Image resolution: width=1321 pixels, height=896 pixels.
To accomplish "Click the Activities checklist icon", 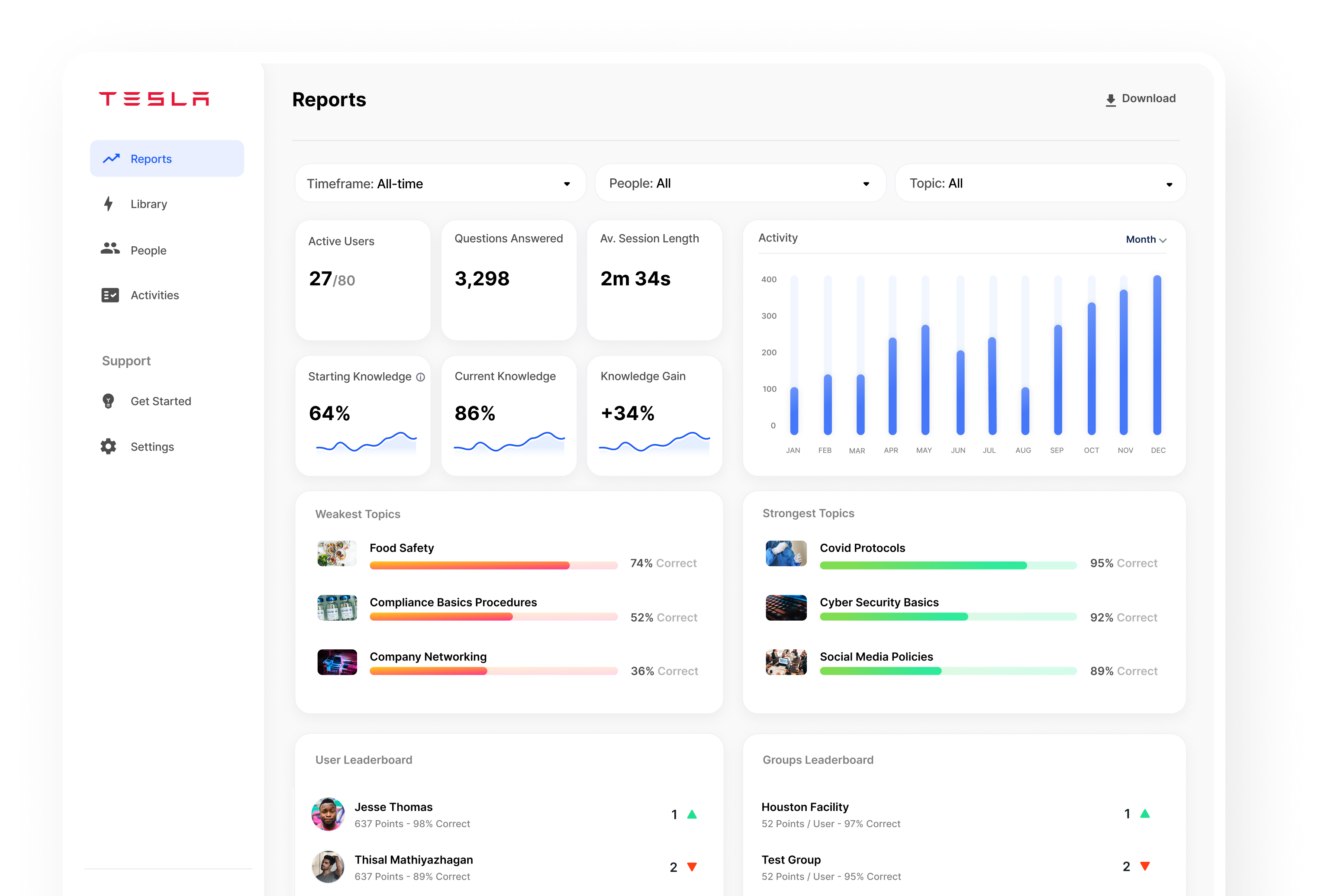I will pyautogui.click(x=110, y=295).
